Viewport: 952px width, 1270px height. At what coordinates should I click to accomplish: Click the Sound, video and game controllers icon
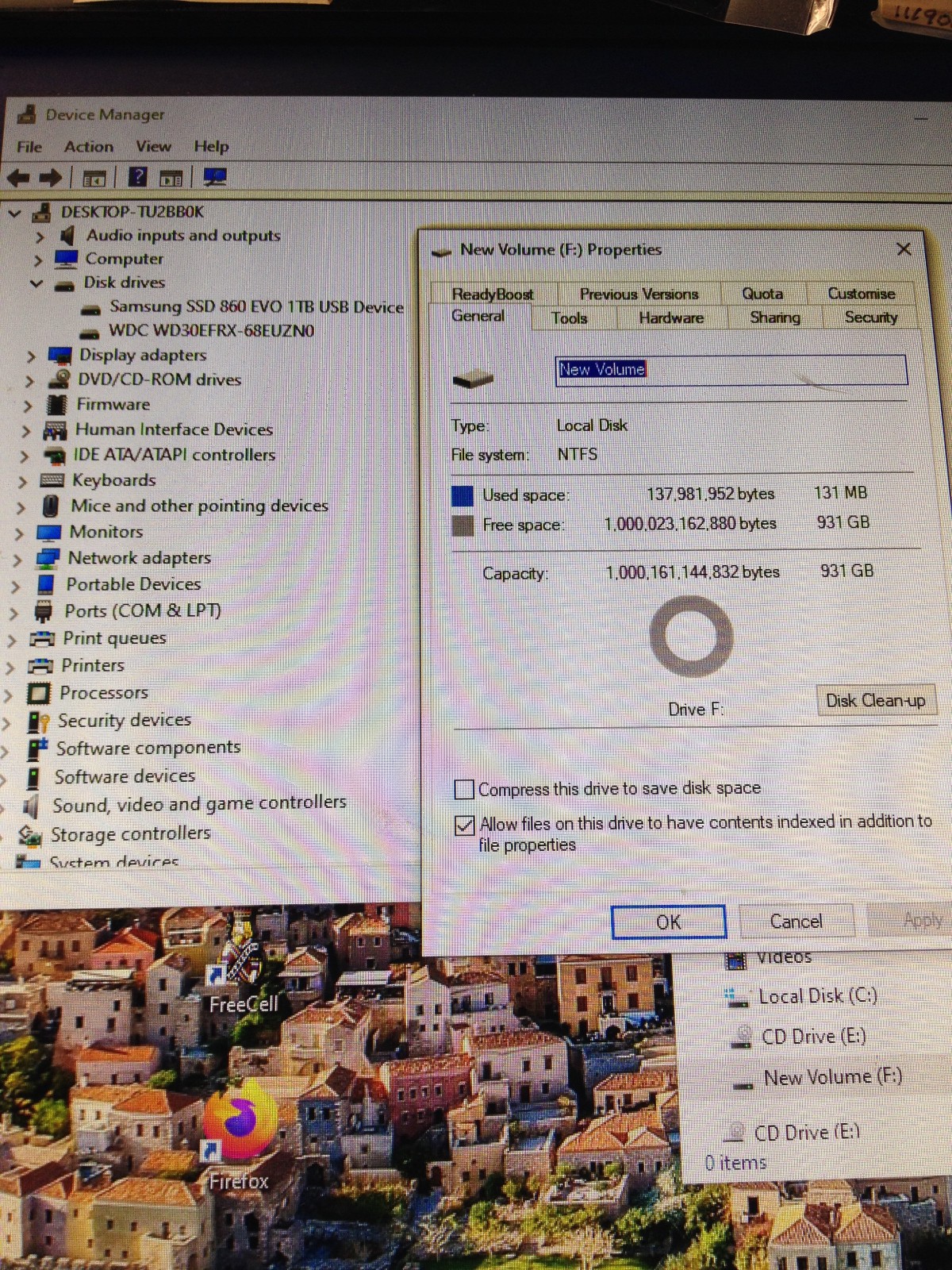[31, 807]
